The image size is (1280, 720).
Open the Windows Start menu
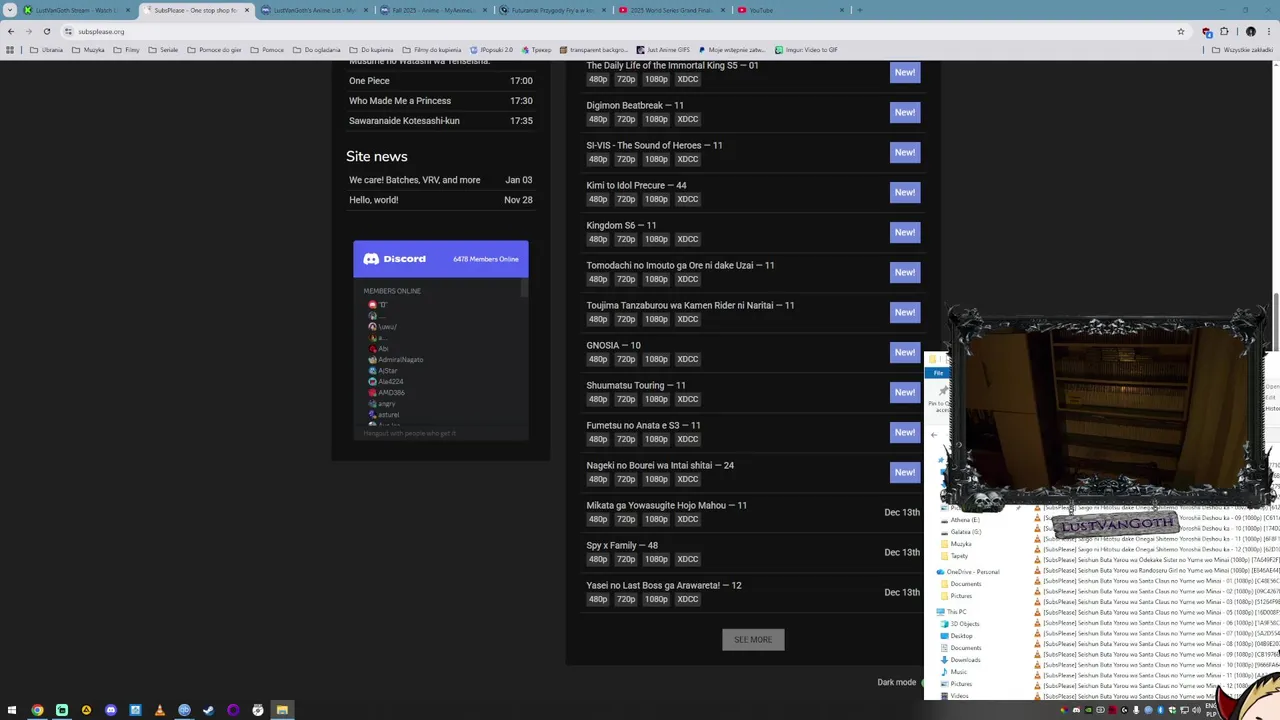point(11,710)
